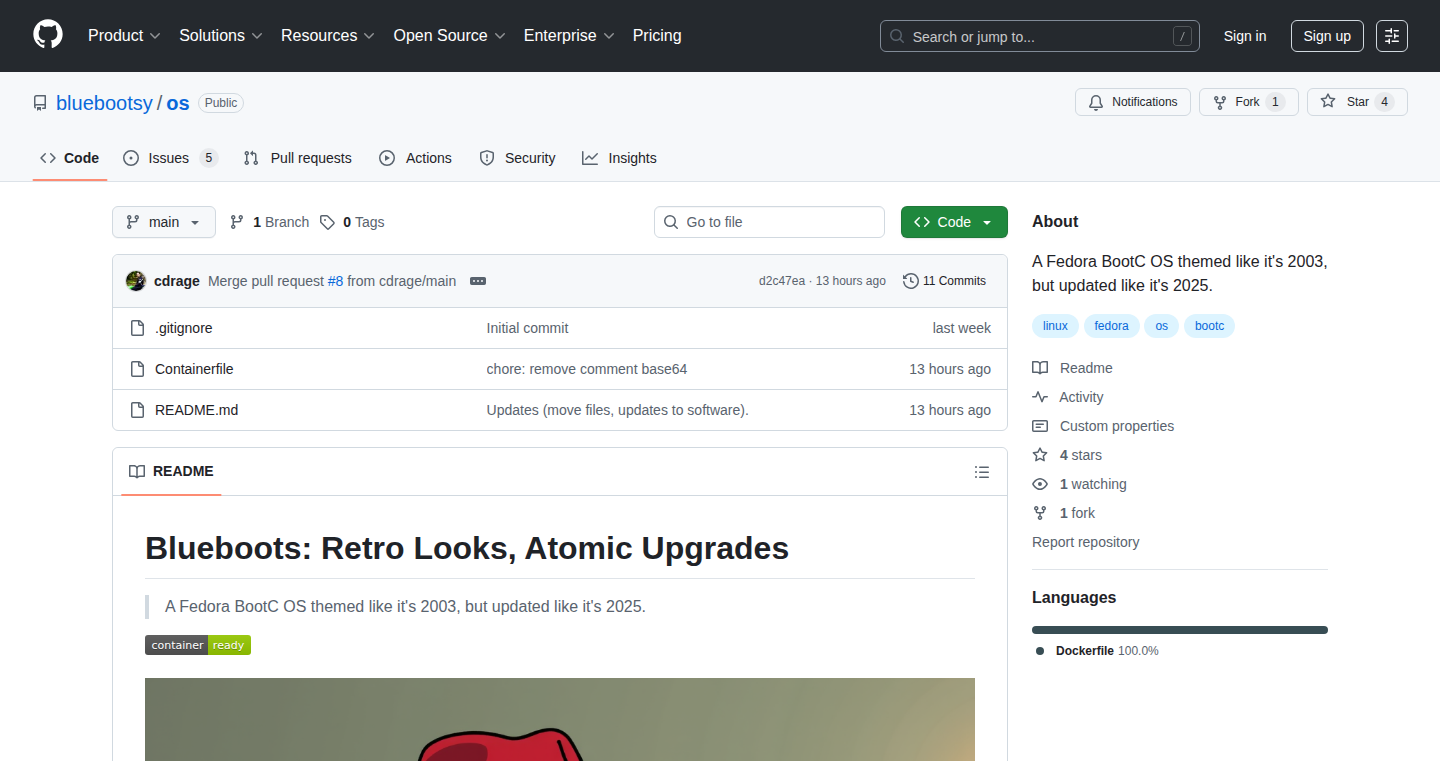Click the Sign in link
This screenshot has height=761, width=1440.
[x=1245, y=36]
